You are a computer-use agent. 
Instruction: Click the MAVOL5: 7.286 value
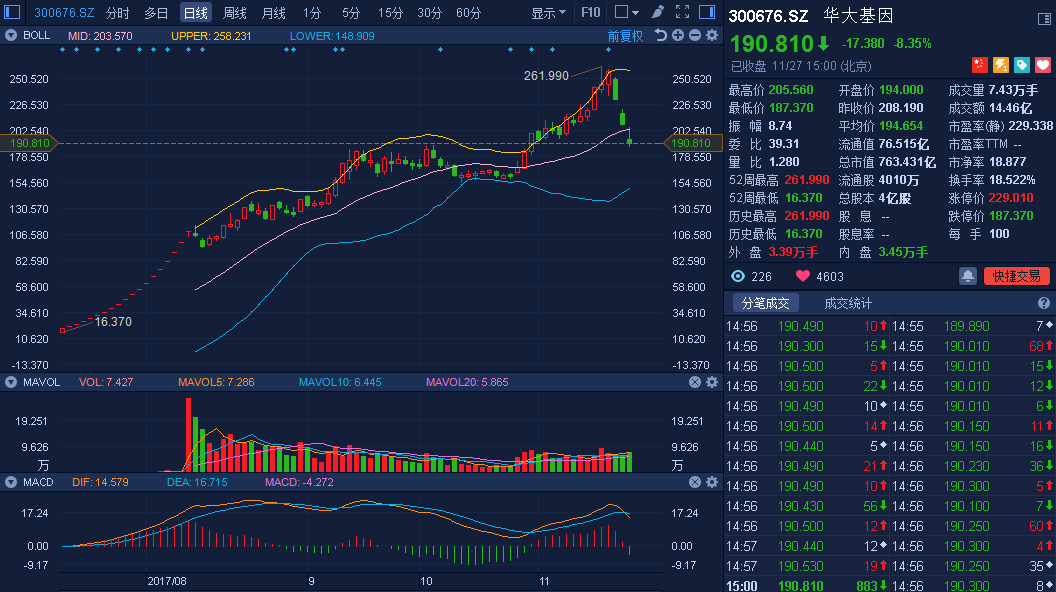[216, 382]
